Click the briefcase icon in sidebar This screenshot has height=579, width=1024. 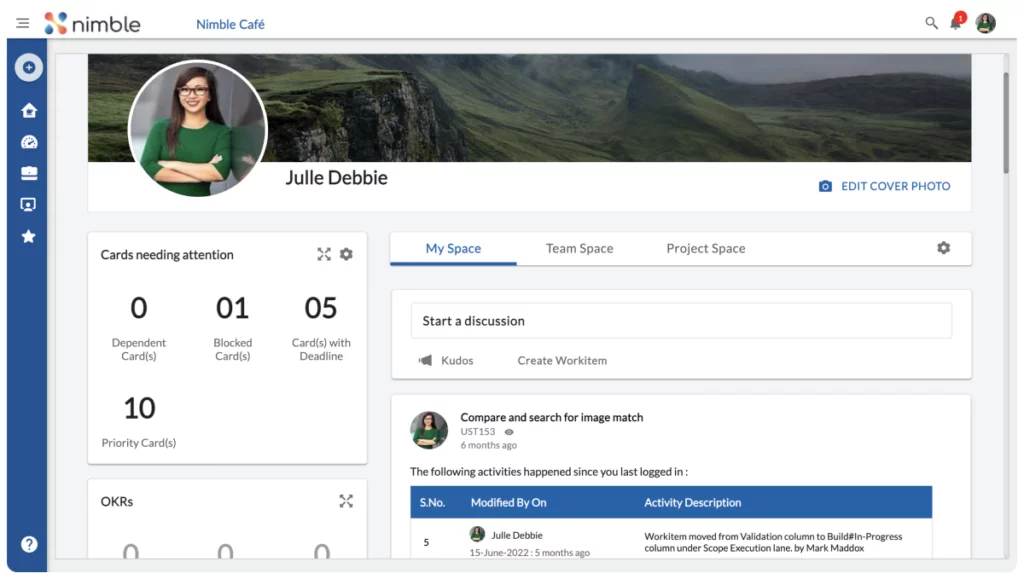[29, 173]
